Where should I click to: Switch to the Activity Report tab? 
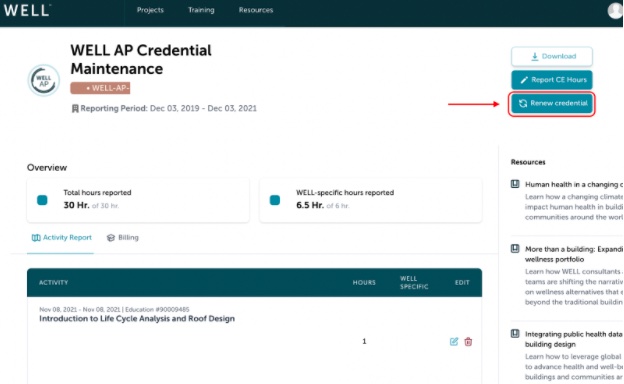point(61,238)
